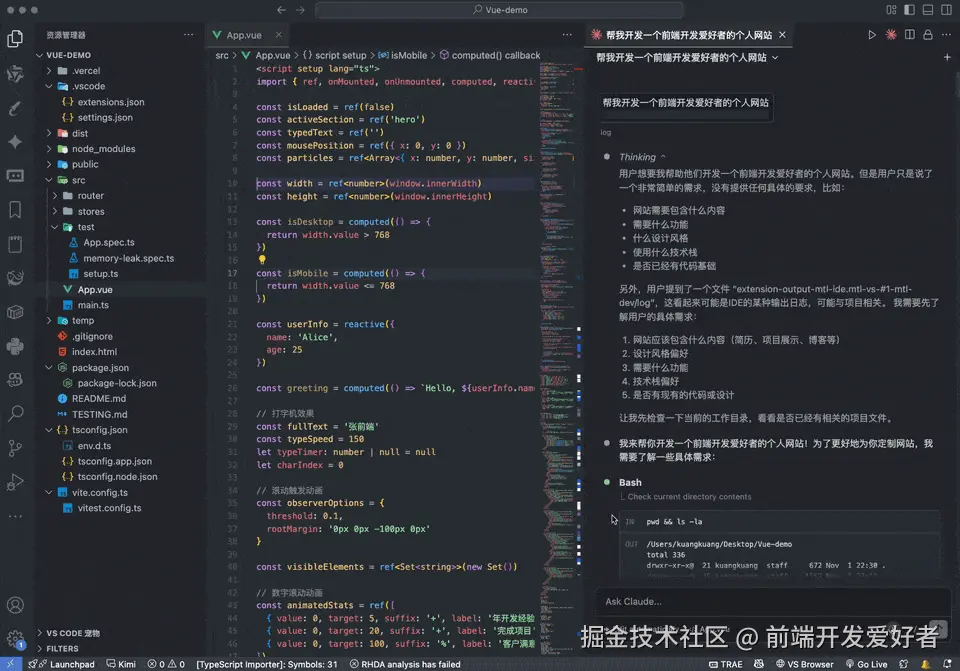Select script setup in the breadcrumb
The height and width of the screenshot is (671, 960).
click(335, 55)
